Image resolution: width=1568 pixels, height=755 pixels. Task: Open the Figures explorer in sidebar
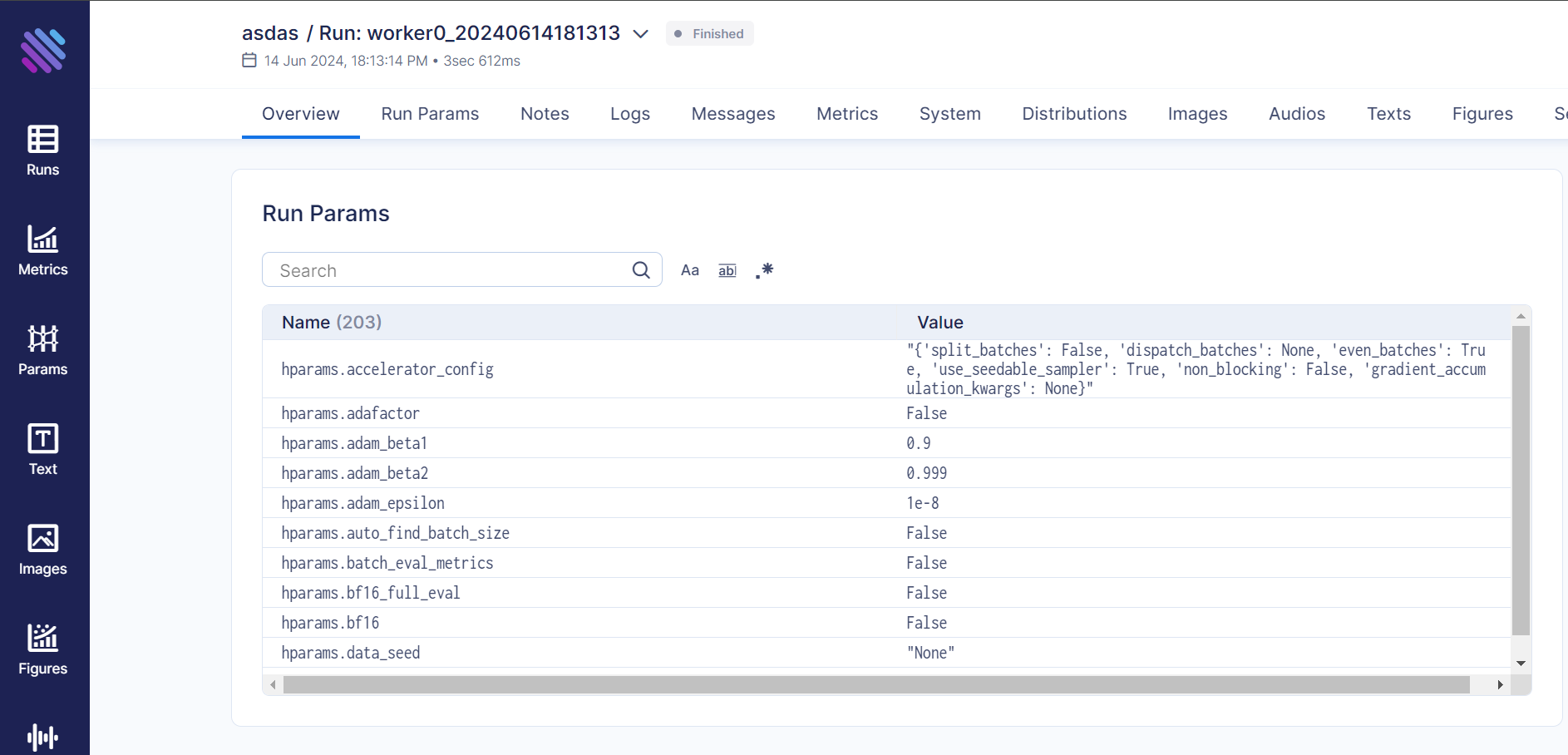tap(43, 649)
